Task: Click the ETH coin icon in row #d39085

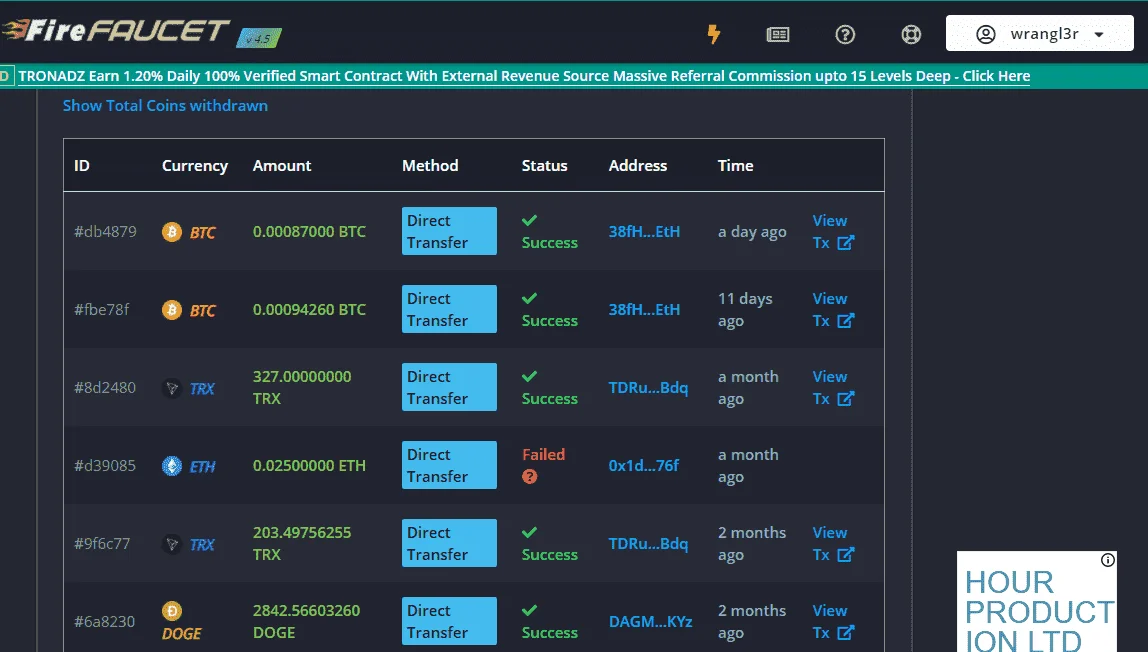Action: point(171,466)
